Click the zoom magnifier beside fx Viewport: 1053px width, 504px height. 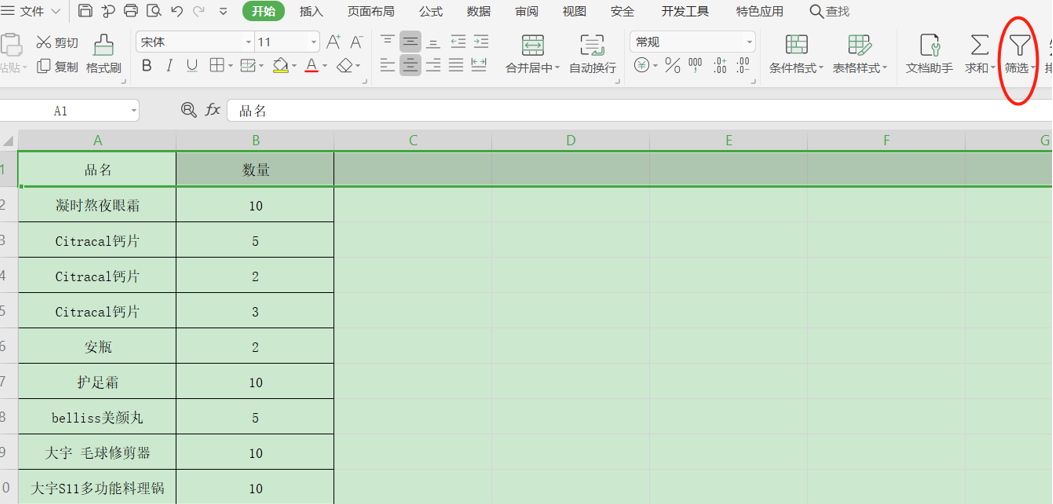click(189, 110)
